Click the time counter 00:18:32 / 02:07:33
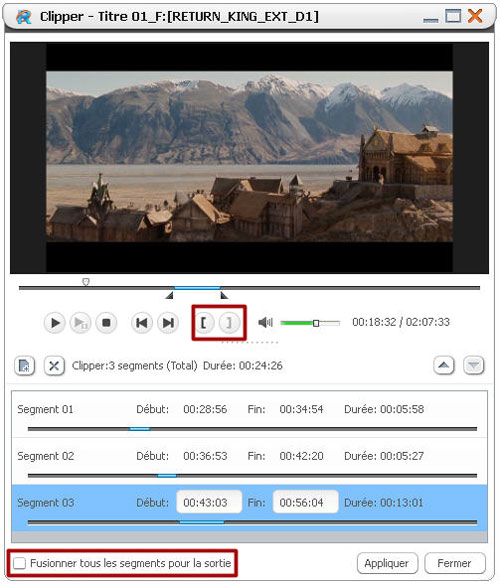The width and height of the screenshot is (500, 584). (x=401, y=322)
